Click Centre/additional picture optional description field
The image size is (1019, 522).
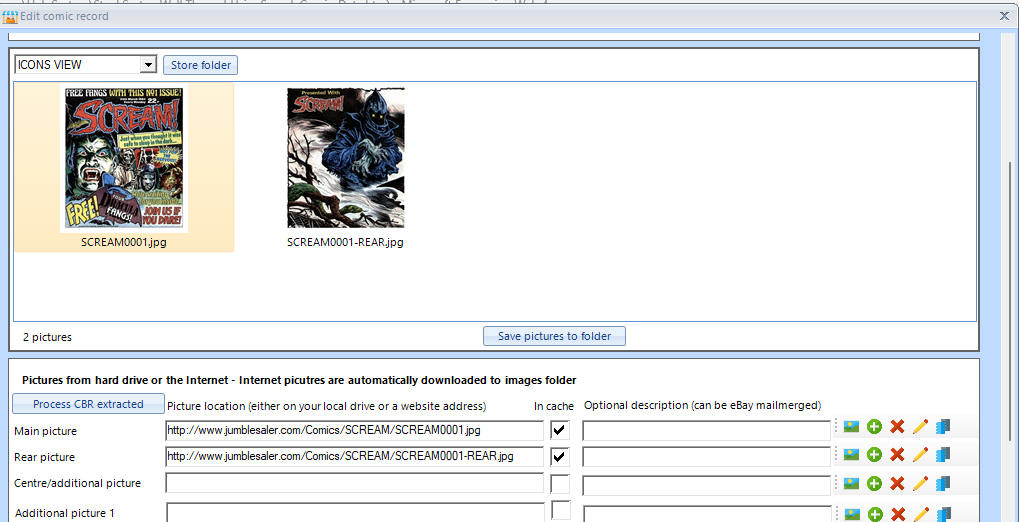tap(706, 485)
